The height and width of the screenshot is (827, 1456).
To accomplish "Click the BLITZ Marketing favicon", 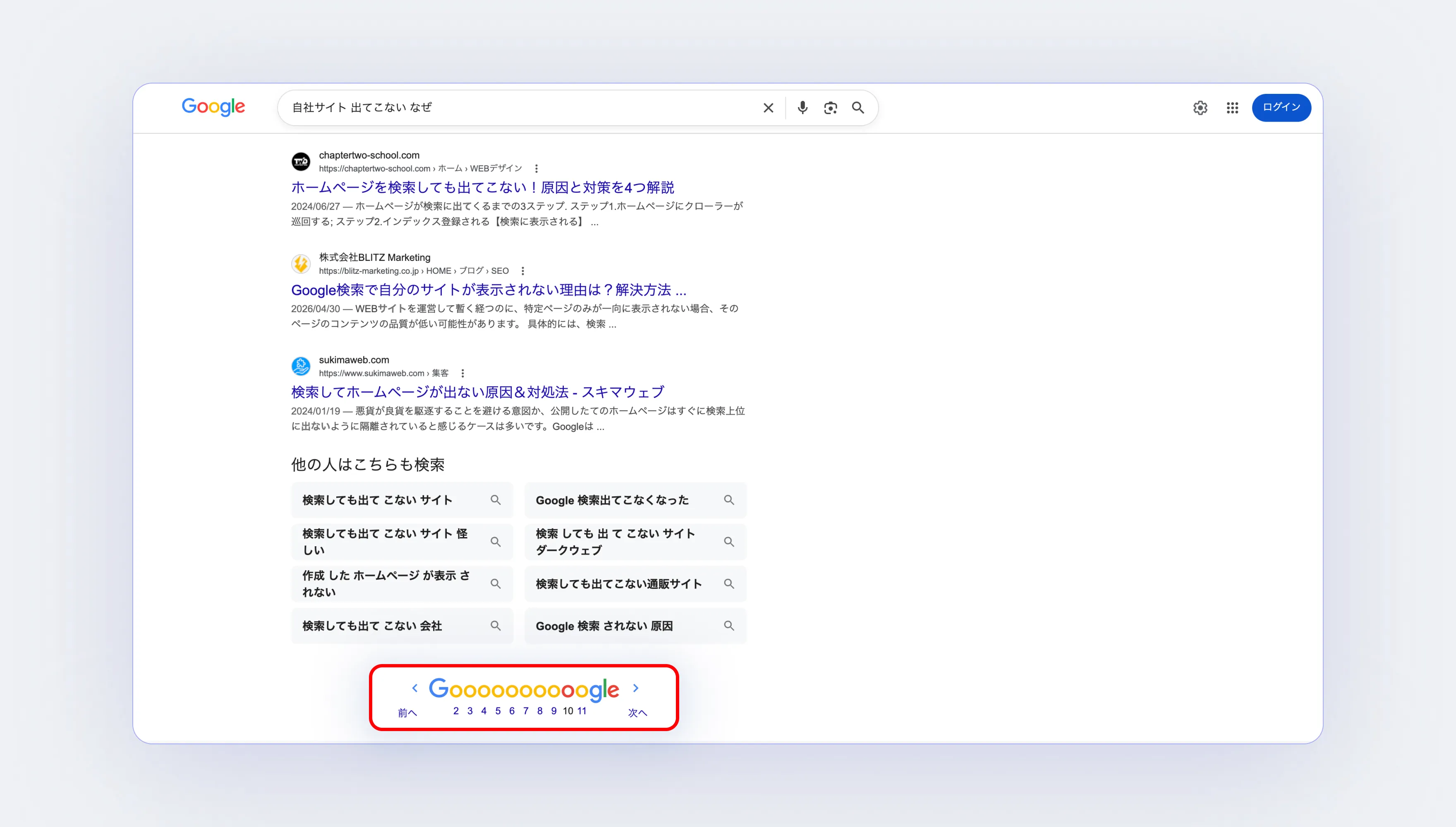I will (301, 263).
